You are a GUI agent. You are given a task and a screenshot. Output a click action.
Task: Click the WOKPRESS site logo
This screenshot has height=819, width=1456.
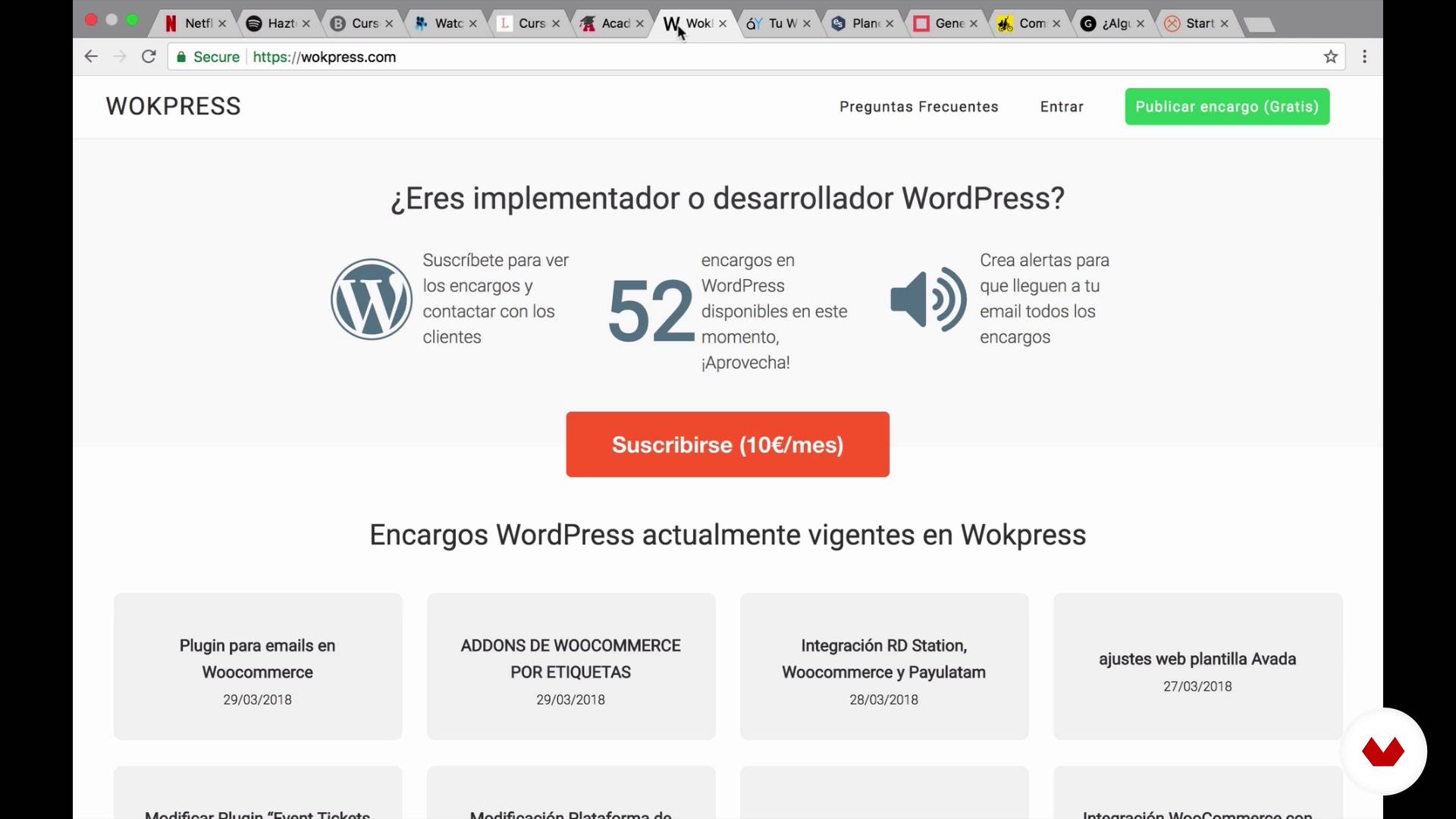173,106
